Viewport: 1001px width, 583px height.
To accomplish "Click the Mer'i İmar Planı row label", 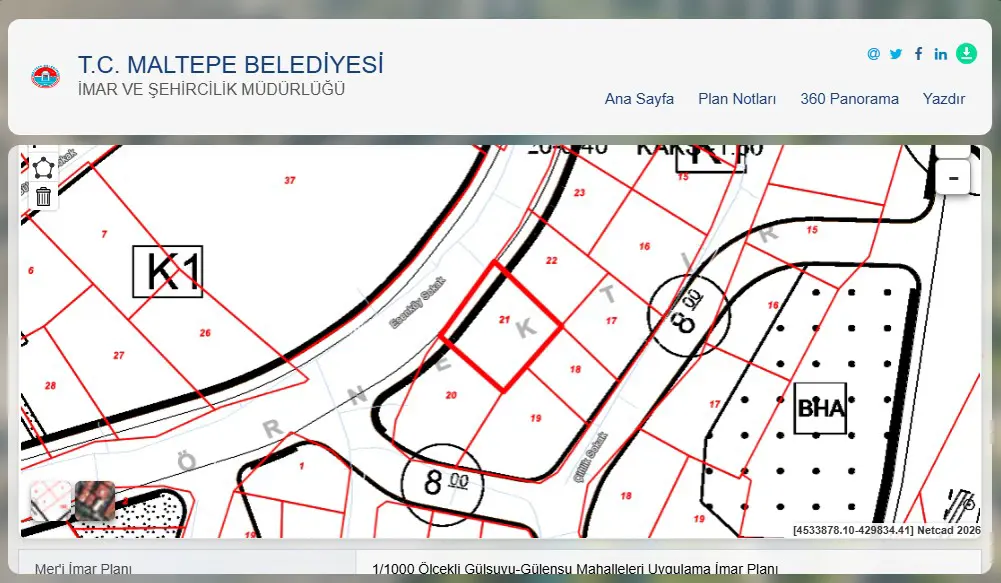I will tap(84, 569).
